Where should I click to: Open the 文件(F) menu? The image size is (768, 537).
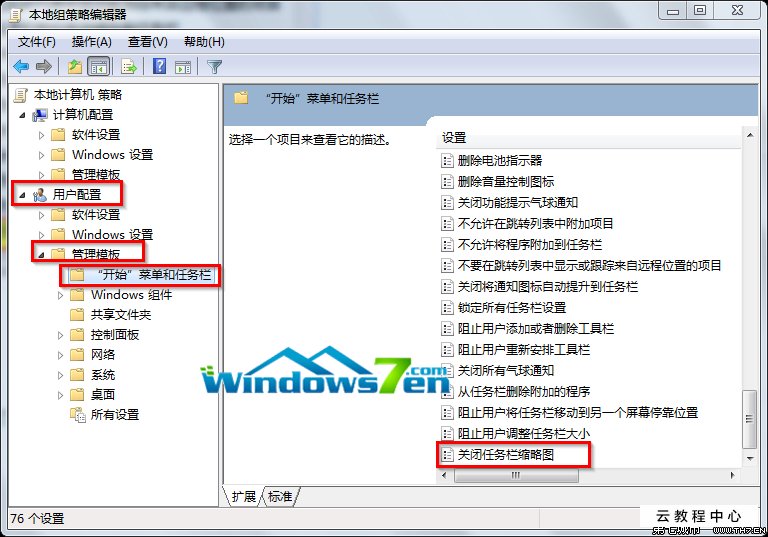point(37,42)
